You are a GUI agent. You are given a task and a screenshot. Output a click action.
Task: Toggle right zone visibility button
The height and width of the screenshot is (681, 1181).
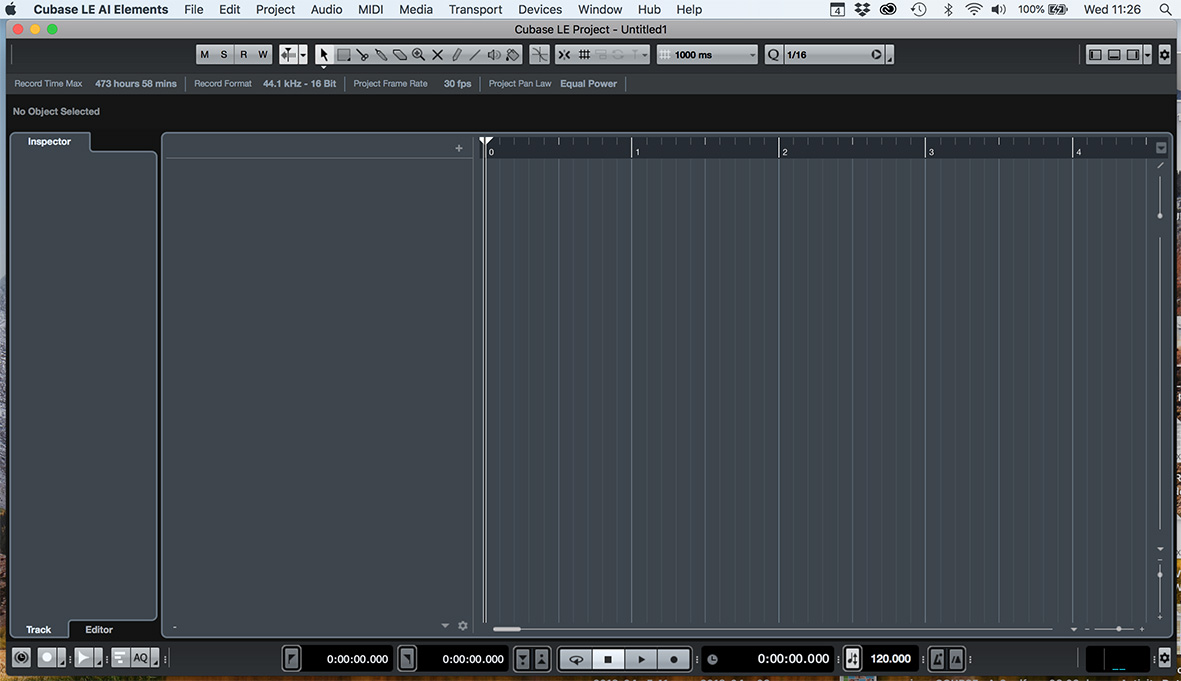click(1133, 54)
